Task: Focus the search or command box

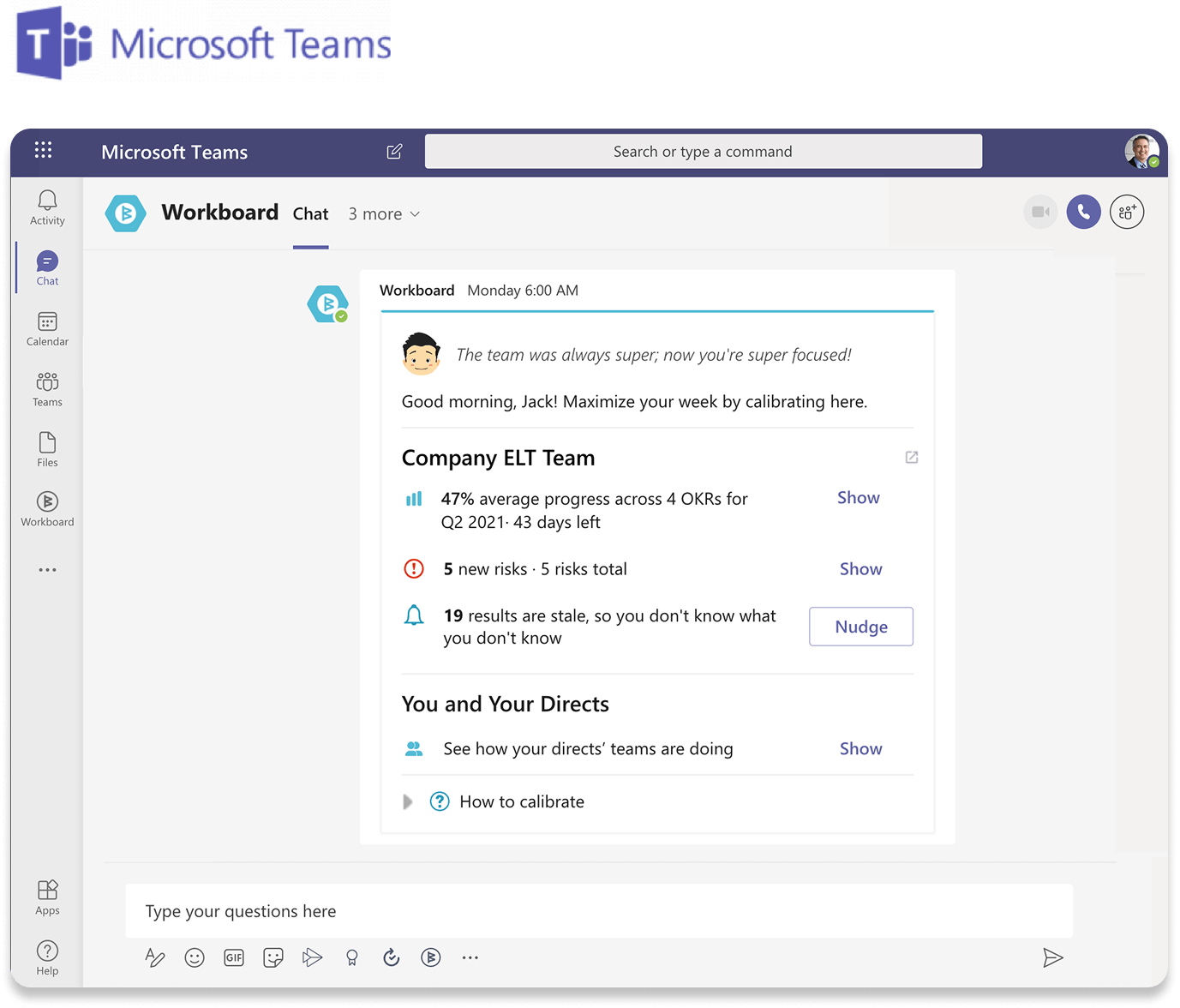Action: 704,152
